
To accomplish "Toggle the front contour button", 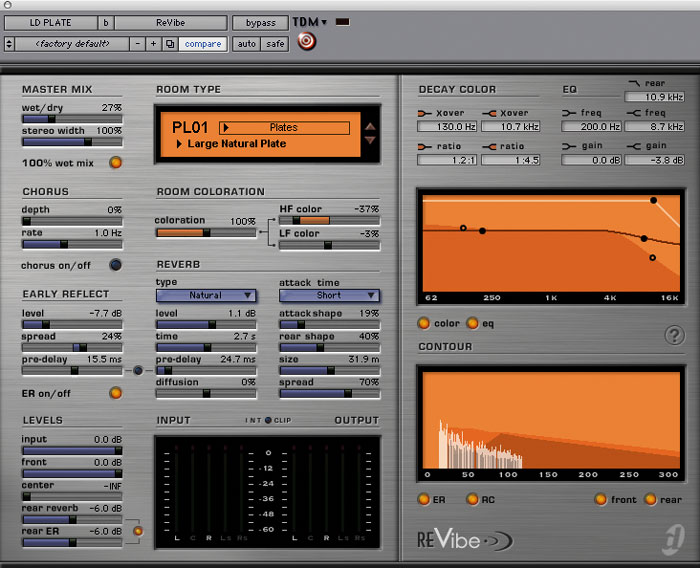I will coord(600,499).
